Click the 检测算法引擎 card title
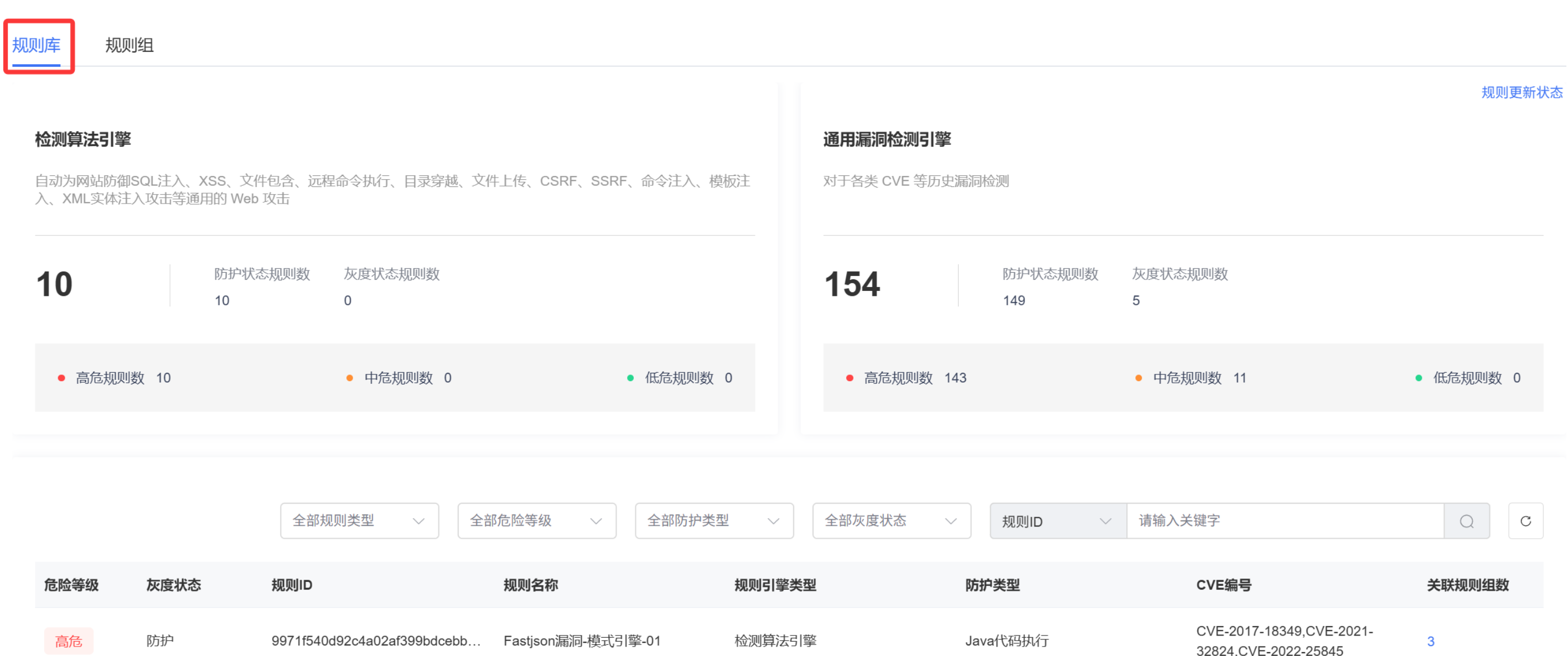 point(83,139)
